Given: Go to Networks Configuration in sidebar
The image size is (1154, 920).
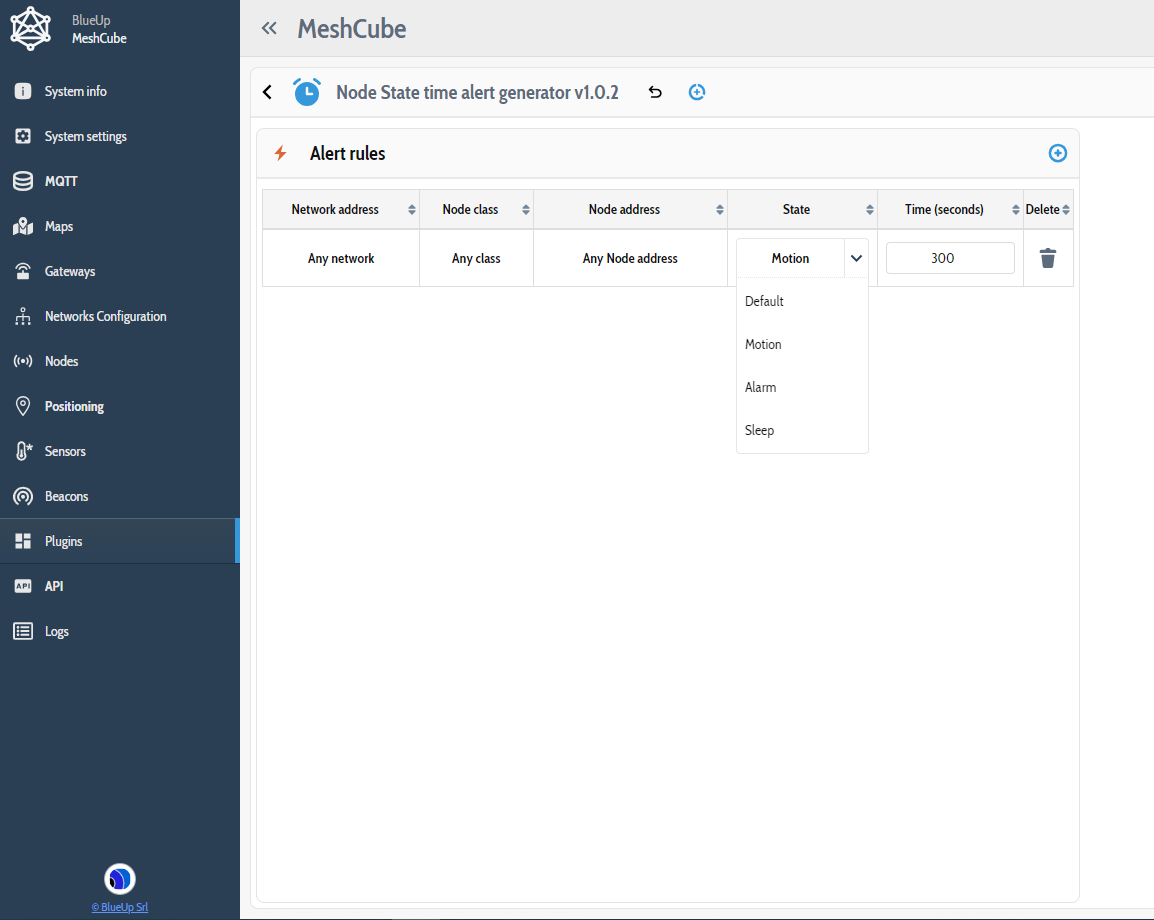Looking at the screenshot, I should (105, 316).
